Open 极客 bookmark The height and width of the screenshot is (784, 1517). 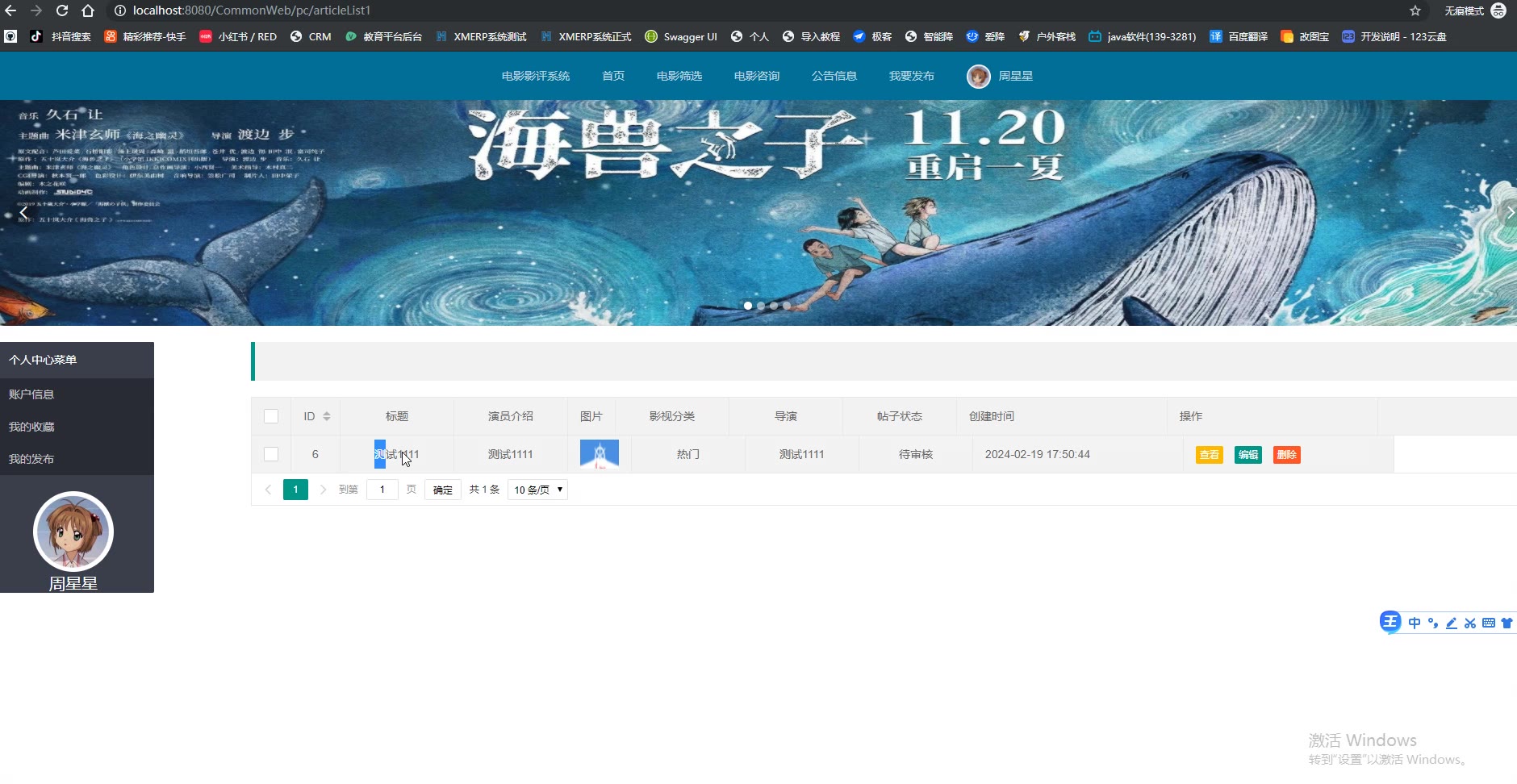pyautogui.click(x=872, y=36)
